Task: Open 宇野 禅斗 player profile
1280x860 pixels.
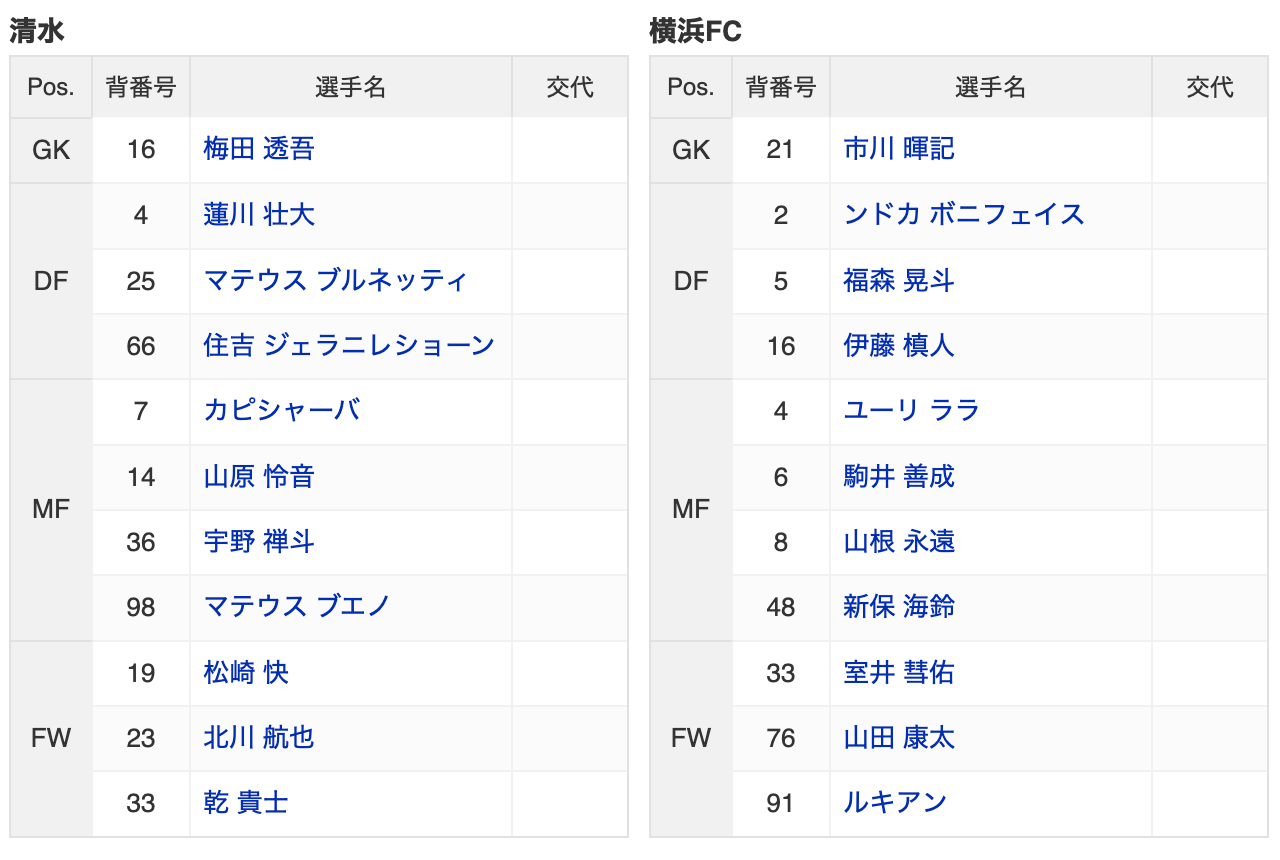Action: pos(259,542)
